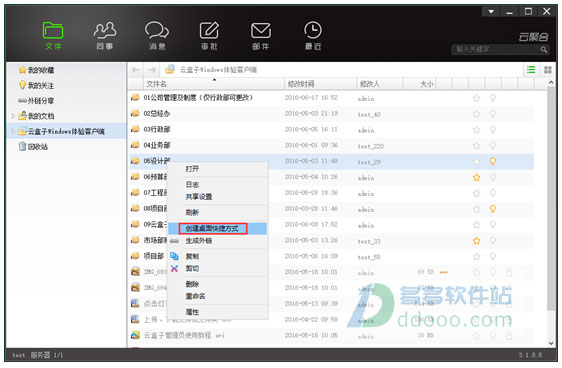This screenshot has width=562, height=368.
Task: Choose 属性 from context menu
Action: [x=218, y=312]
